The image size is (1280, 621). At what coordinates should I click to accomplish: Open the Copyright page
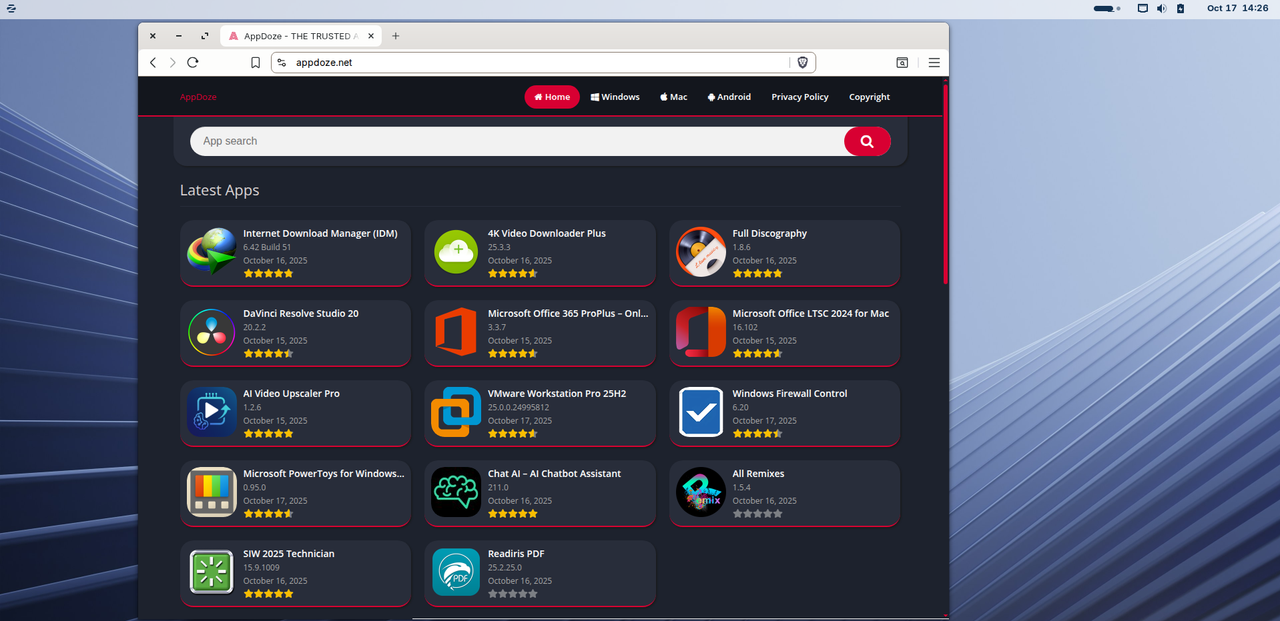point(869,97)
